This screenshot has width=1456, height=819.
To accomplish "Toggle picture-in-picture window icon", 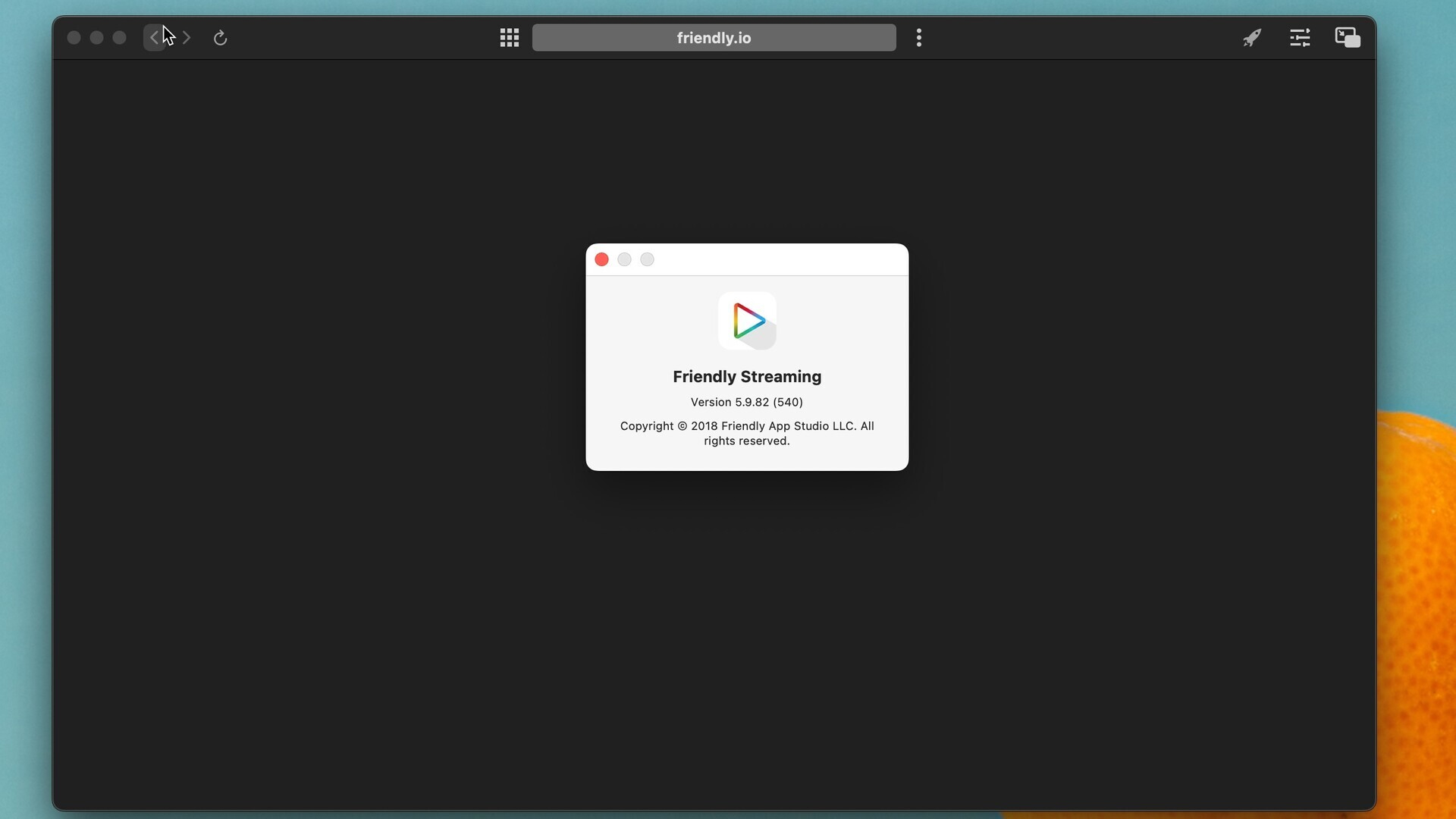I will pos(1348,38).
